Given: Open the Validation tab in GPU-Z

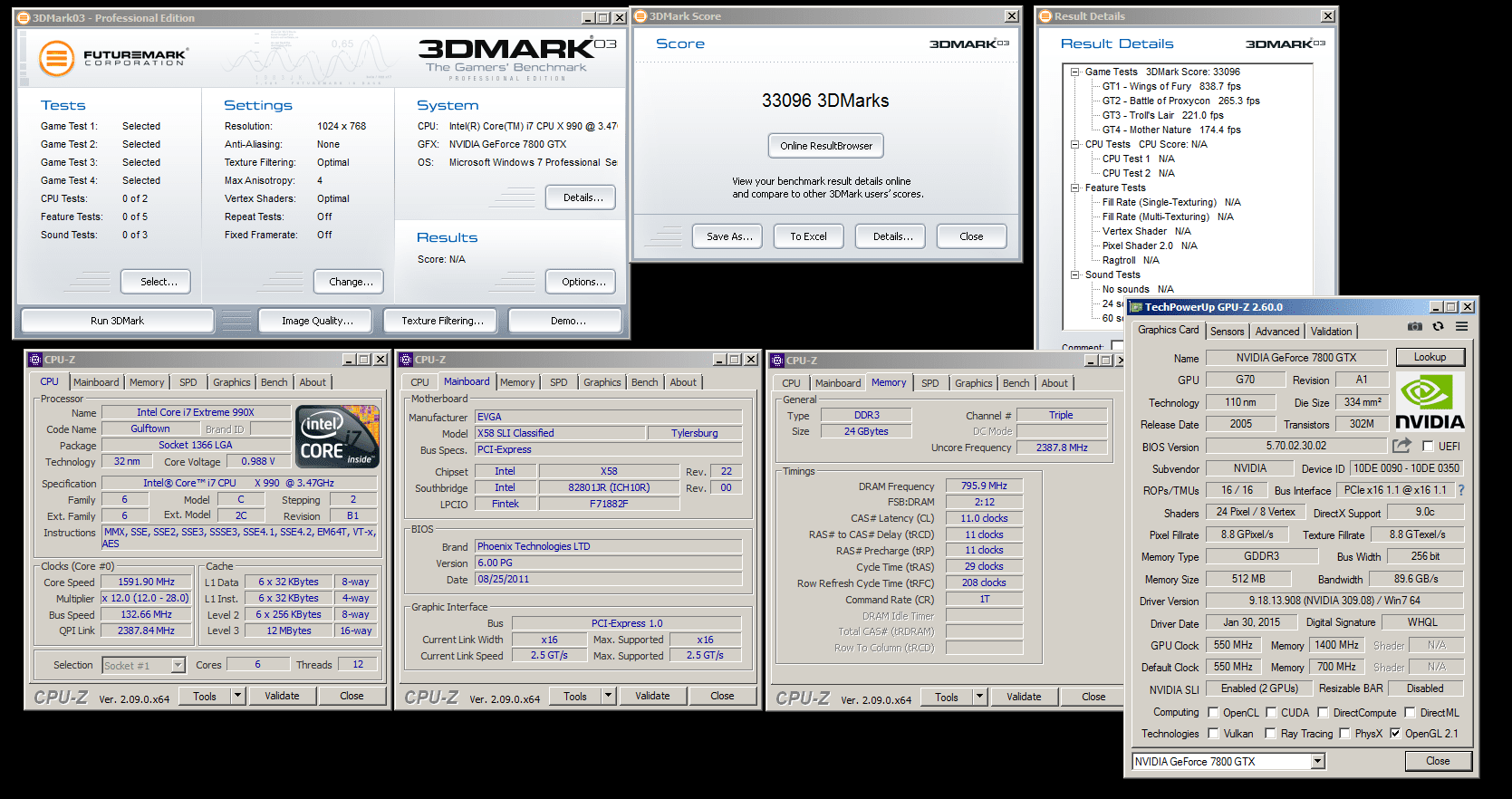Looking at the screenshot, I should (1332, 332).
